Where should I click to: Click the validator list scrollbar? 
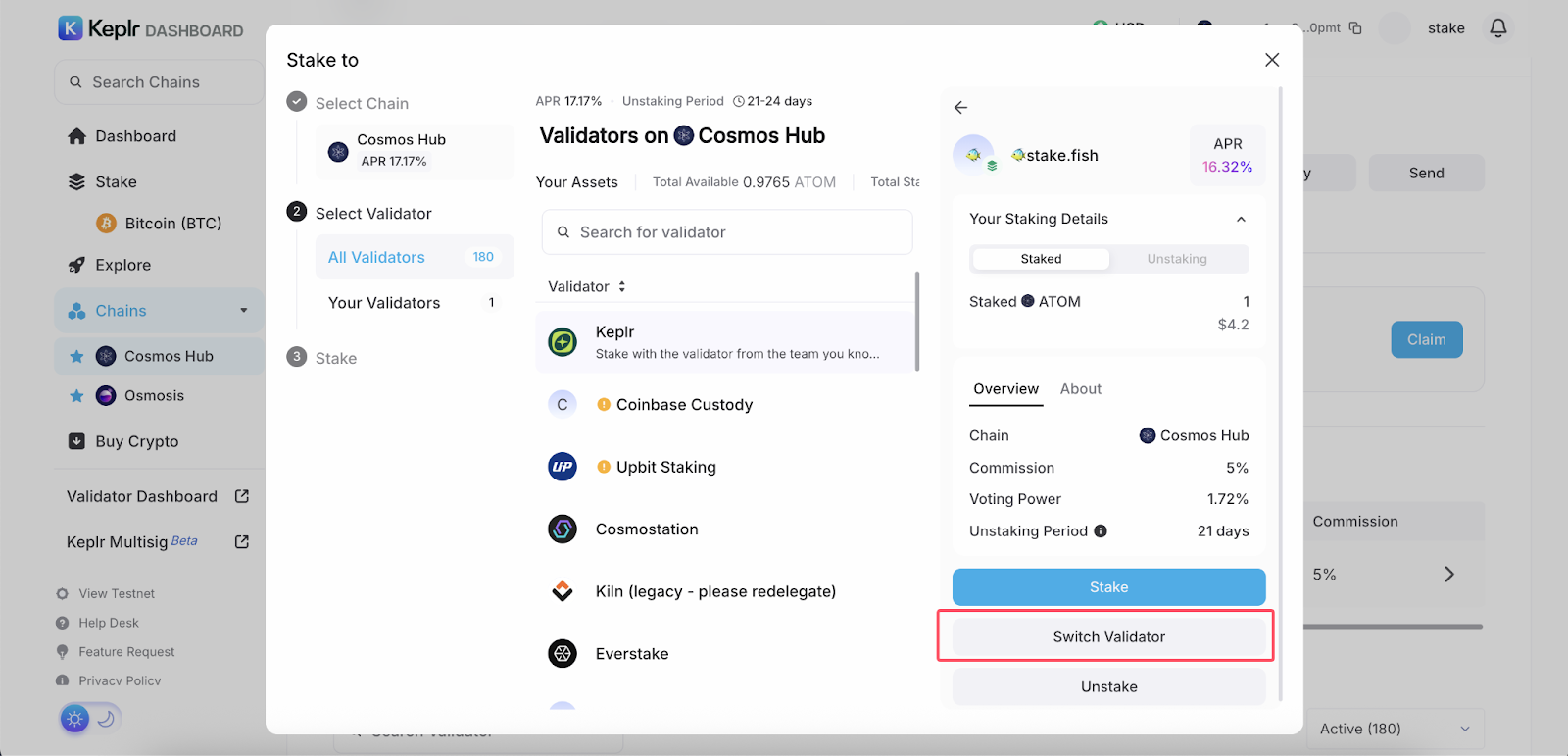click(x=917, y=322)
